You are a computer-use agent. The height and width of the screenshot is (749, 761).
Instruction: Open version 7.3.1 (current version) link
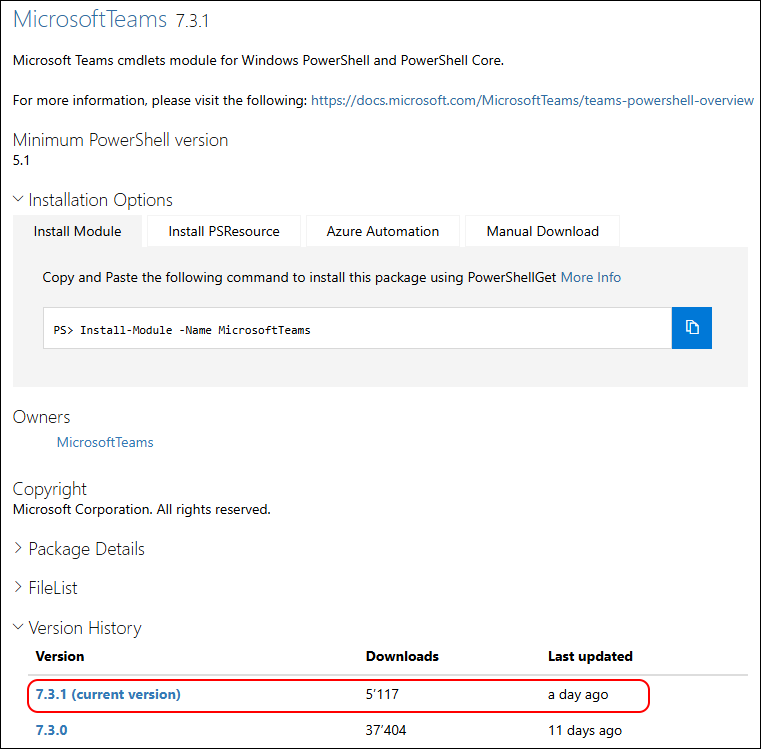pos(108,694)
